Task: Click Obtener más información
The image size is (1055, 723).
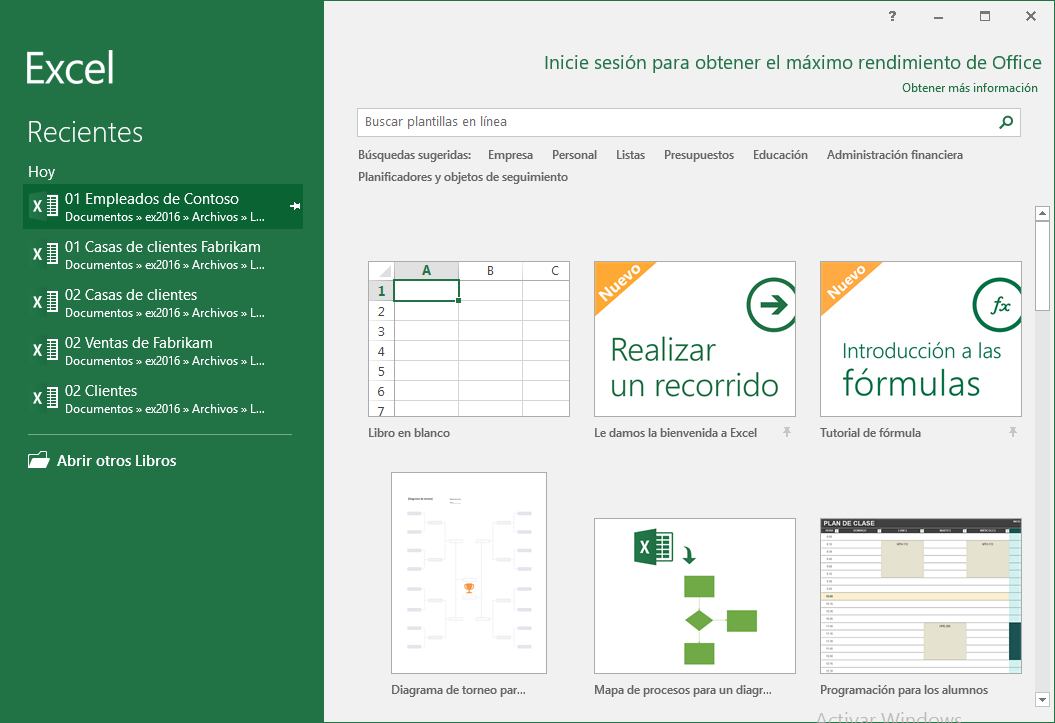Action: coord(969,87)
